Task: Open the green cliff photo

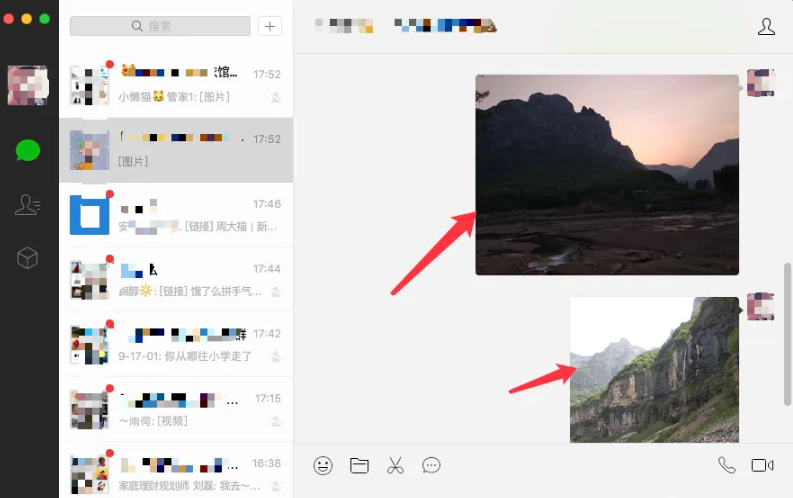Action: (x=654, y=369)
